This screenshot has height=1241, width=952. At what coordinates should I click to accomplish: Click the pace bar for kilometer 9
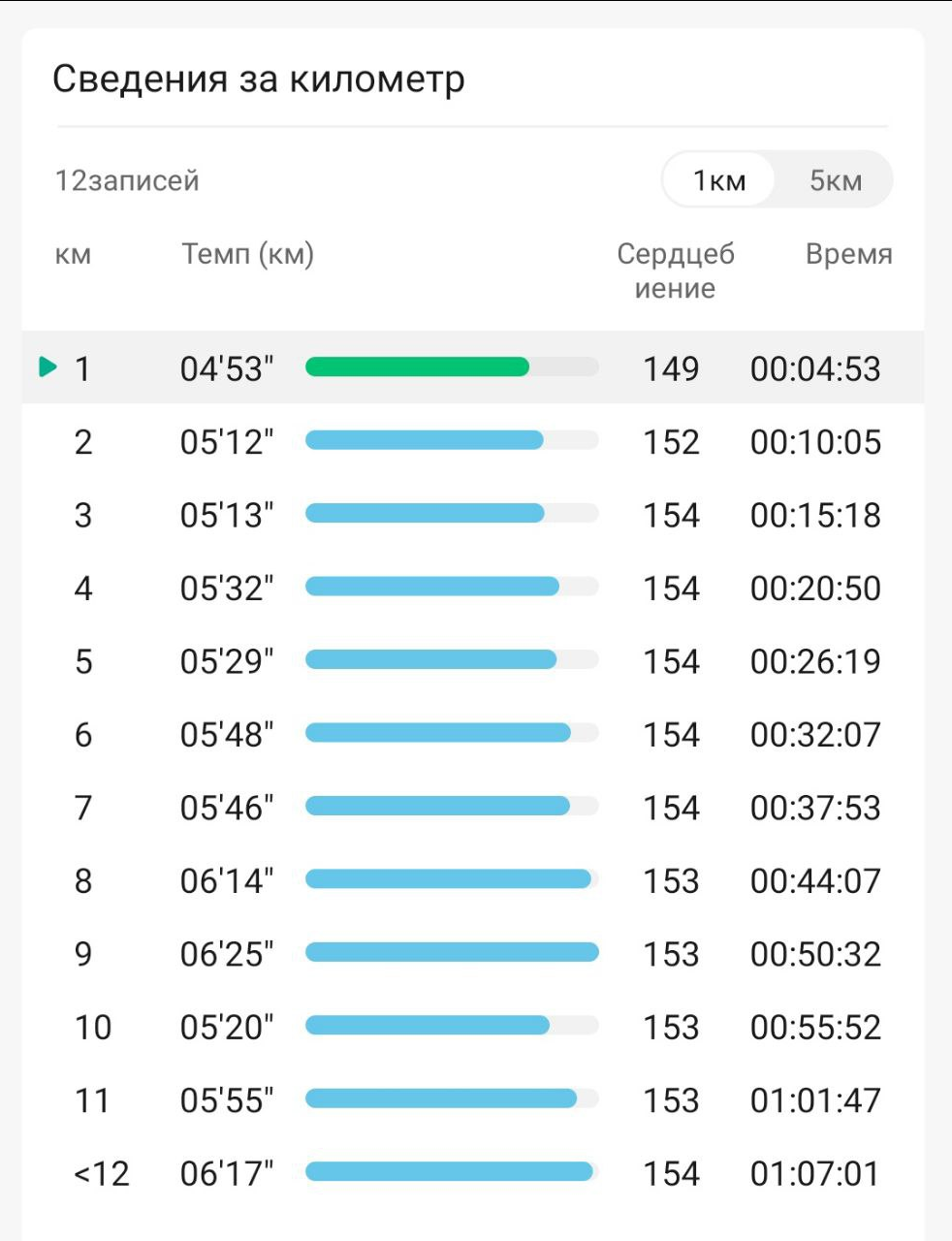[x=452, y=953]
